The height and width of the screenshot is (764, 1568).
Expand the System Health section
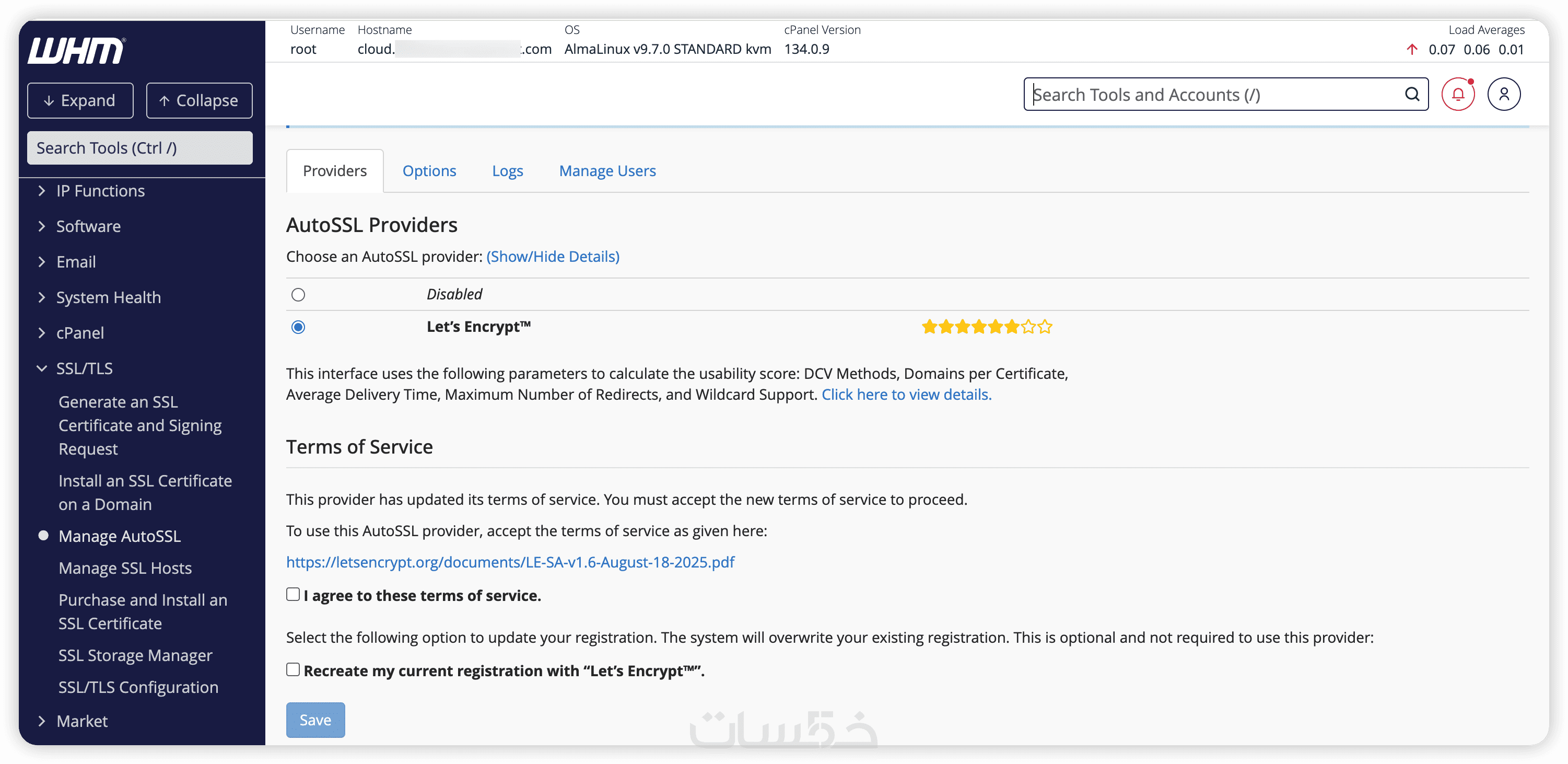[x=108, y=298]
